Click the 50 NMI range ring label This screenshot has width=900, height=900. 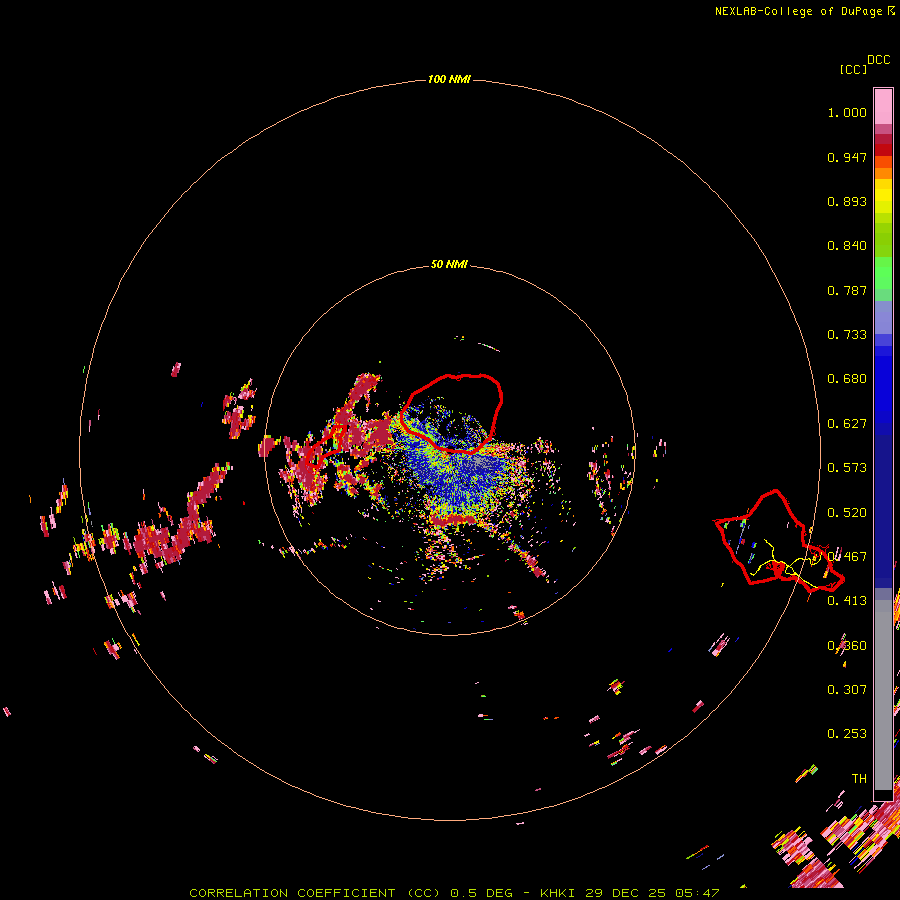pos(449,264)
